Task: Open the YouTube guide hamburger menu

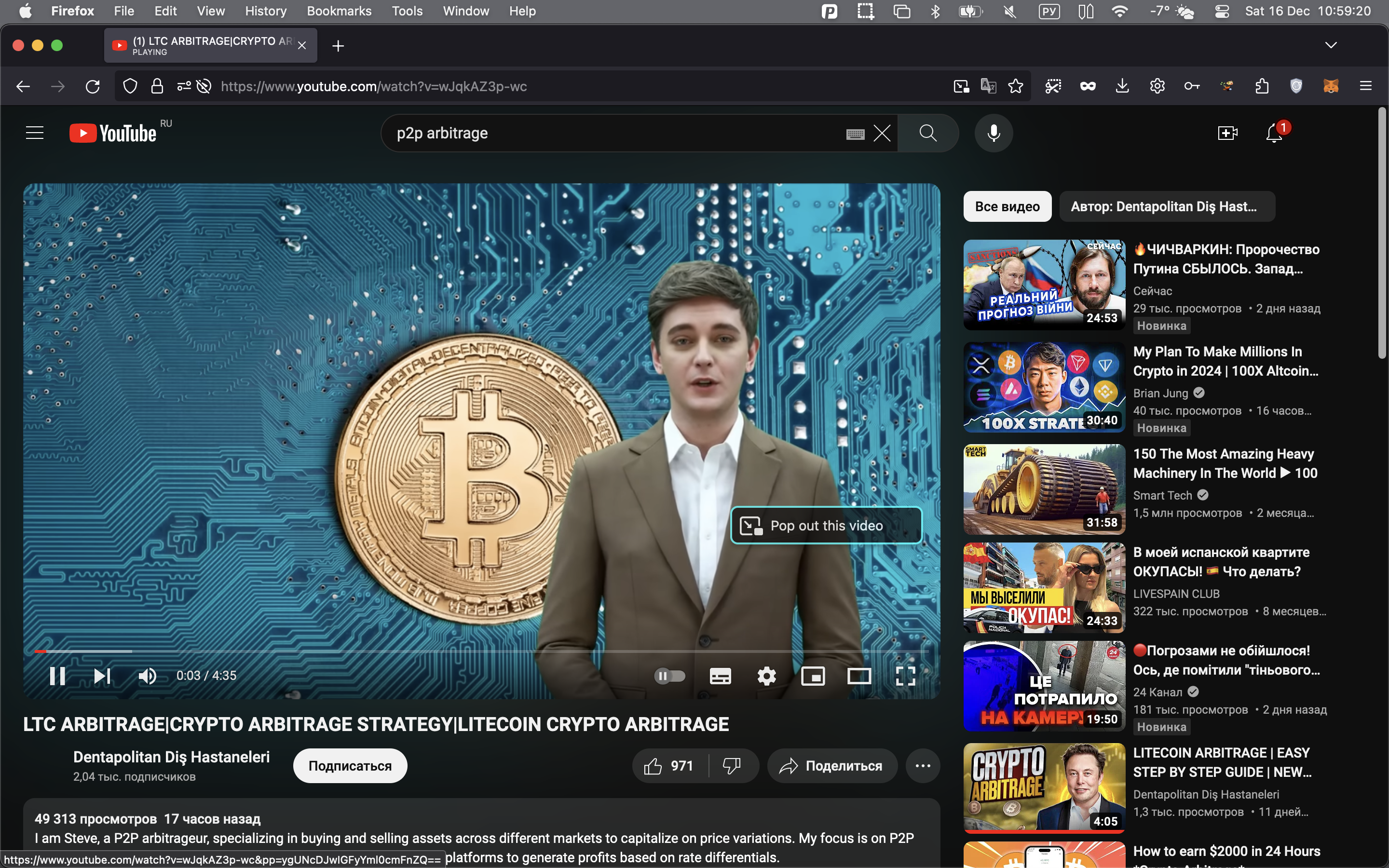Action: [34, 133]
